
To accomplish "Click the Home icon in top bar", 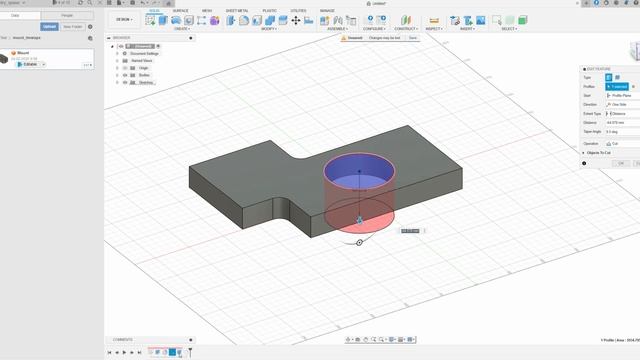I will 168,3.
